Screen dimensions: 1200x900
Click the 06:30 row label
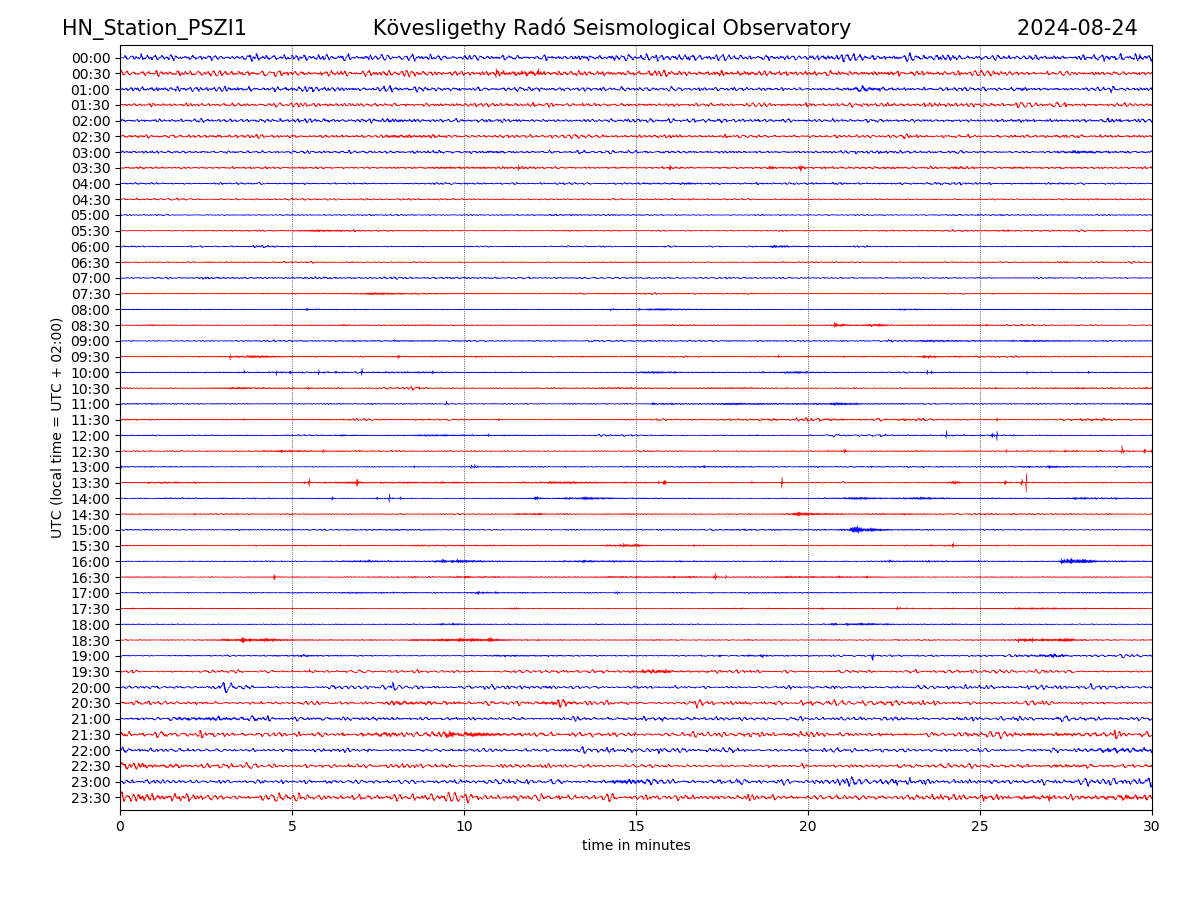click(x=90, y=263)
